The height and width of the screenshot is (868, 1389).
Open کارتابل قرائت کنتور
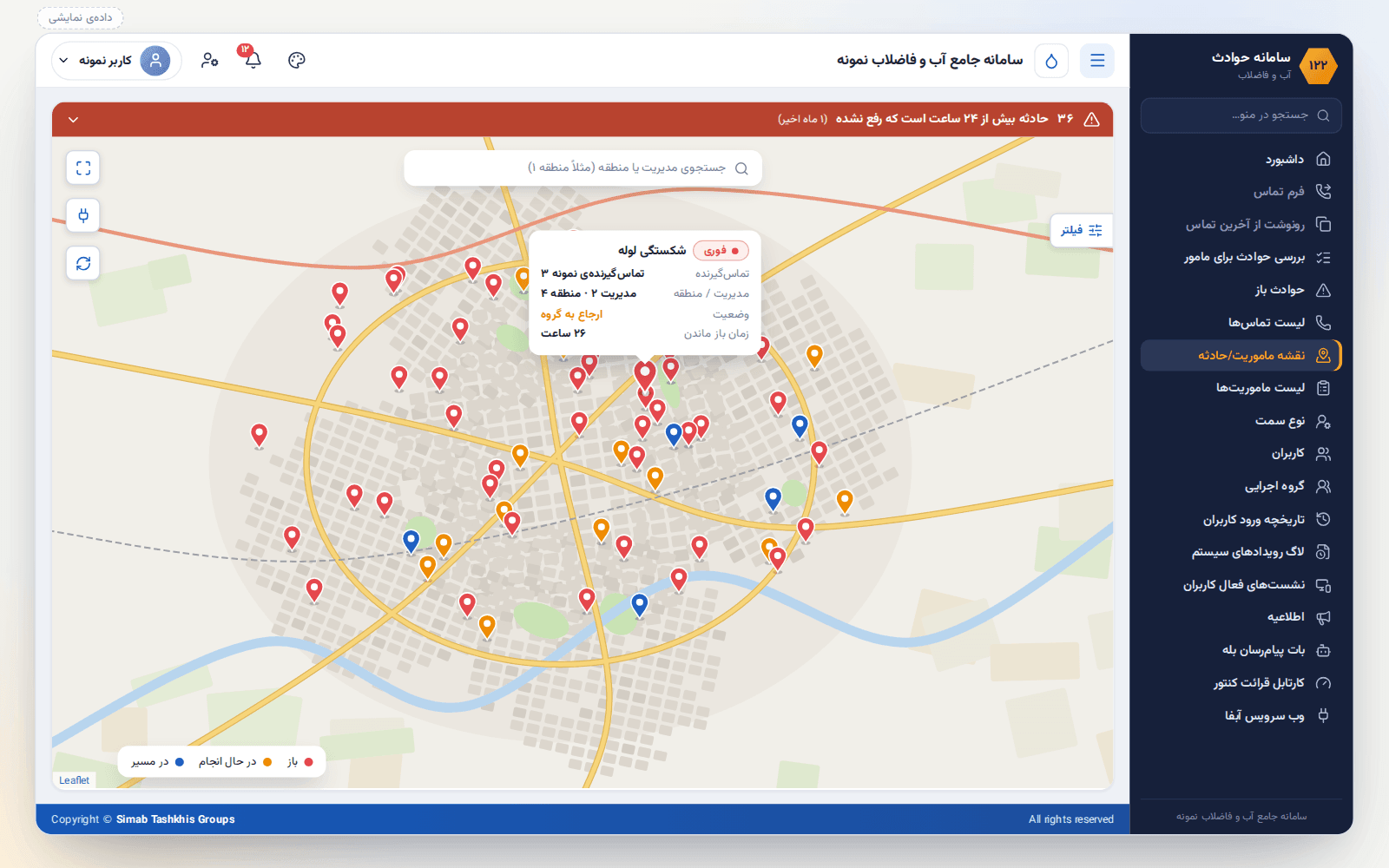[x=1241, y=683]
